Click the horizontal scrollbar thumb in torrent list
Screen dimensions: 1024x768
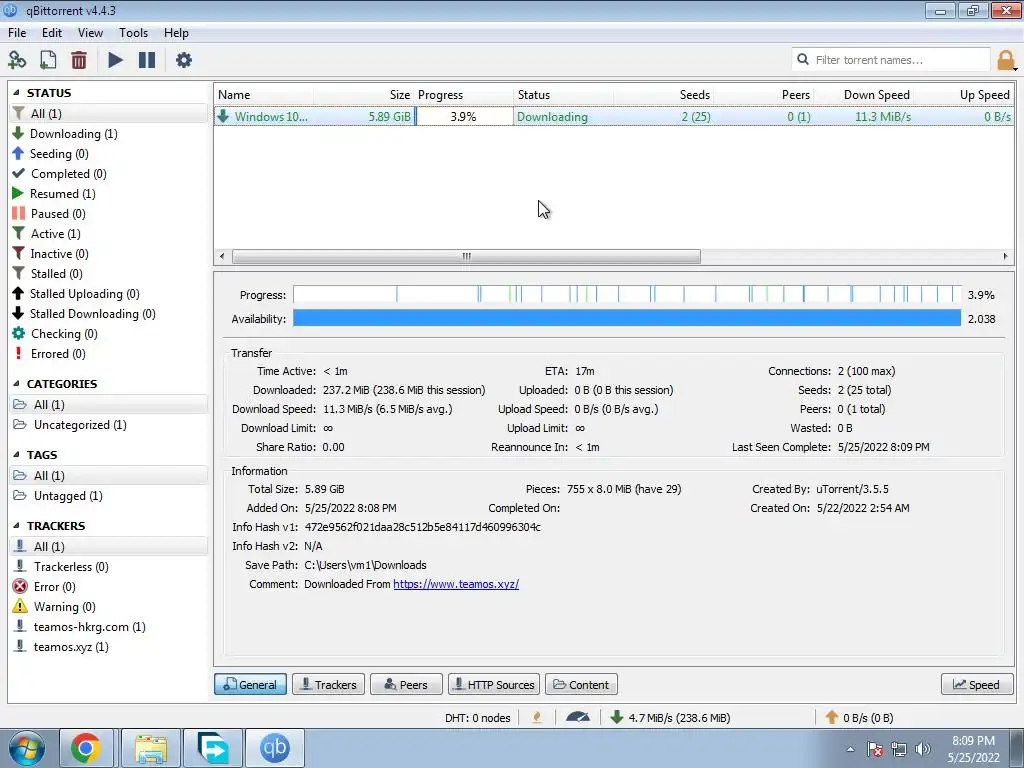pos(466,256)
